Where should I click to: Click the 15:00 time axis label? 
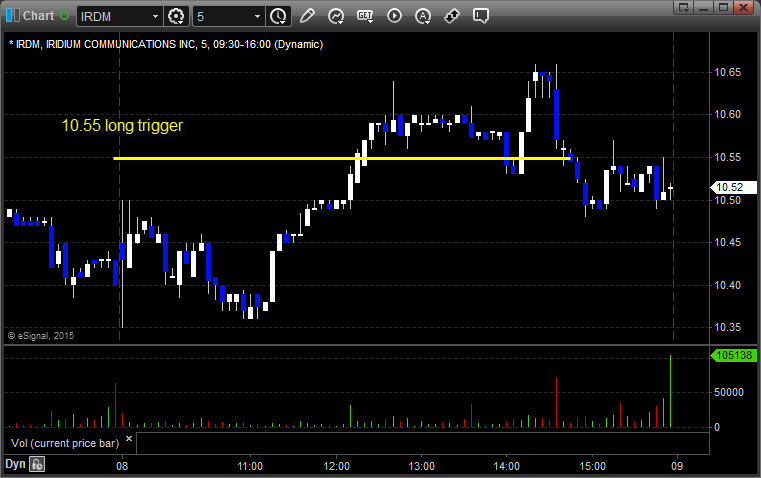tap(592, 466)
